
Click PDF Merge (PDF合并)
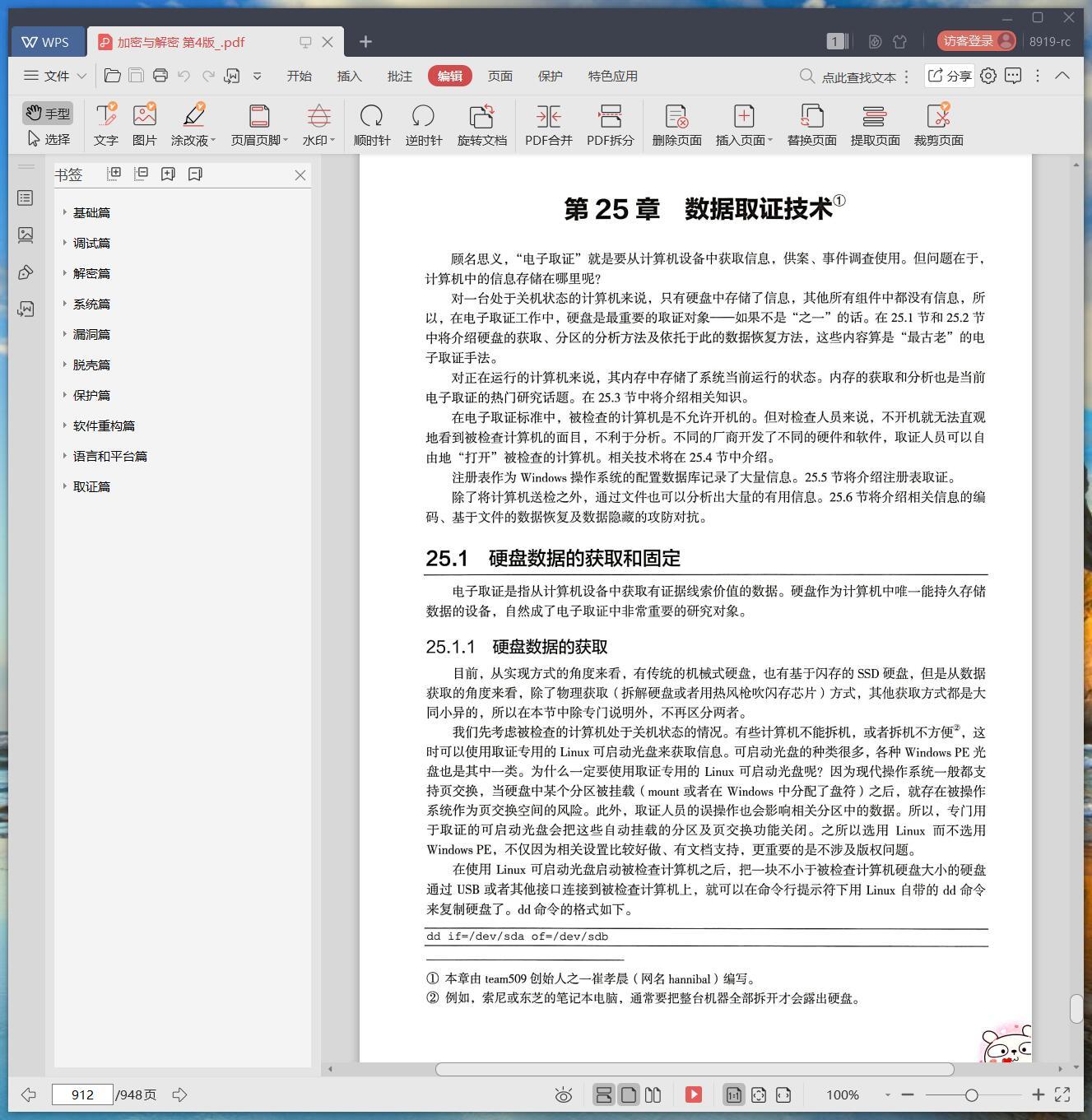[548, 125]
